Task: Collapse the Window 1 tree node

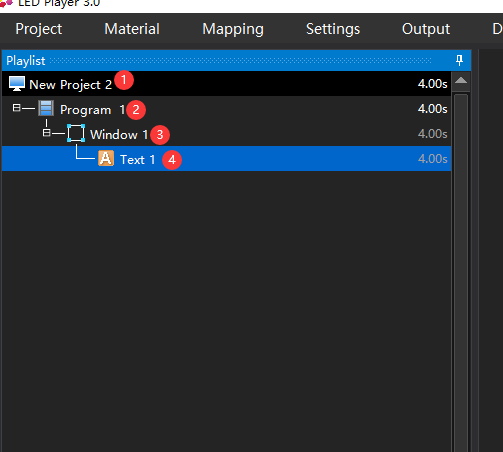Action: click(x=46, y=133)
